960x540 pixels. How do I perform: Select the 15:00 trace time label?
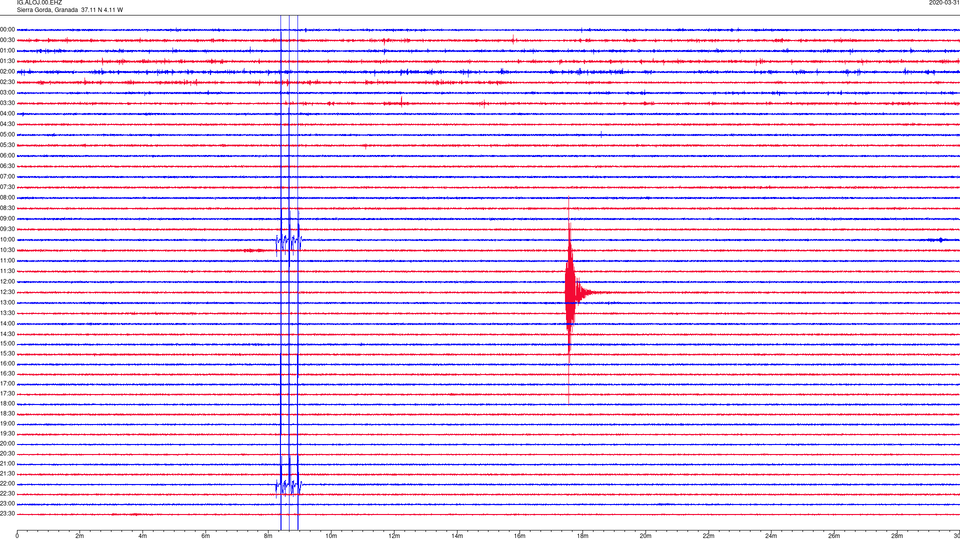coord(7,344)
